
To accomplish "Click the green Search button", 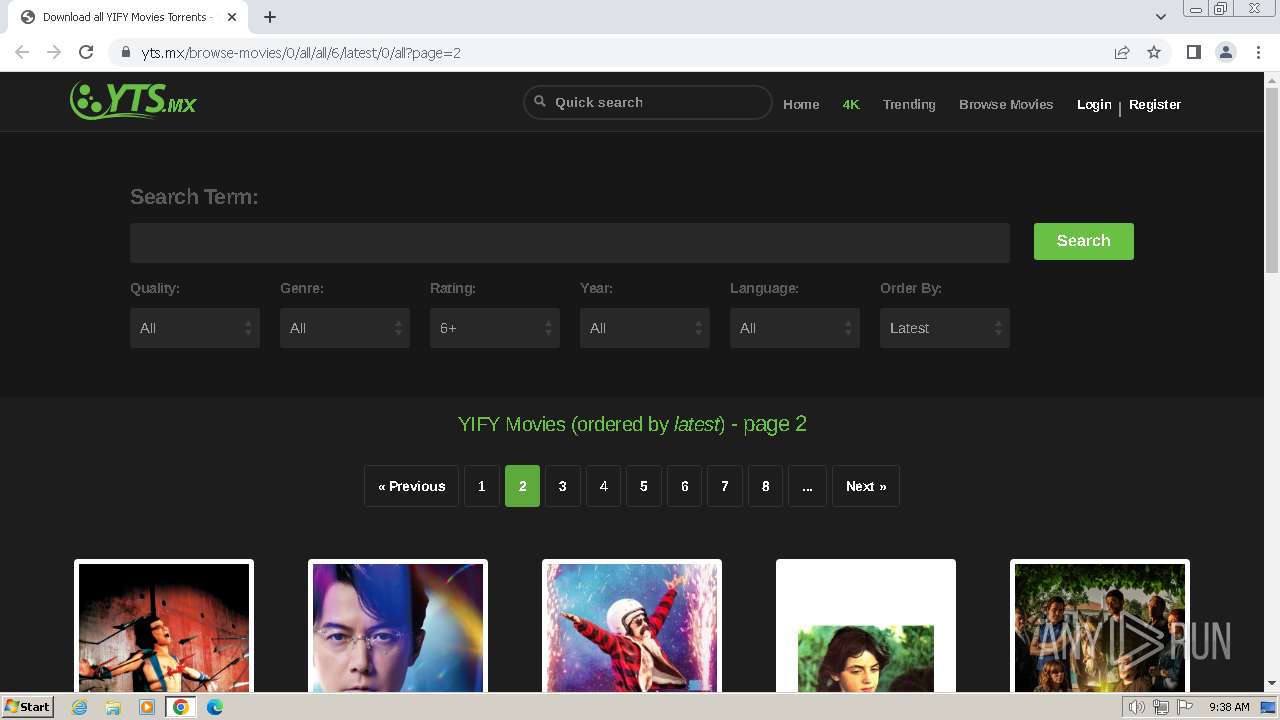I will tap(1084, 241).
